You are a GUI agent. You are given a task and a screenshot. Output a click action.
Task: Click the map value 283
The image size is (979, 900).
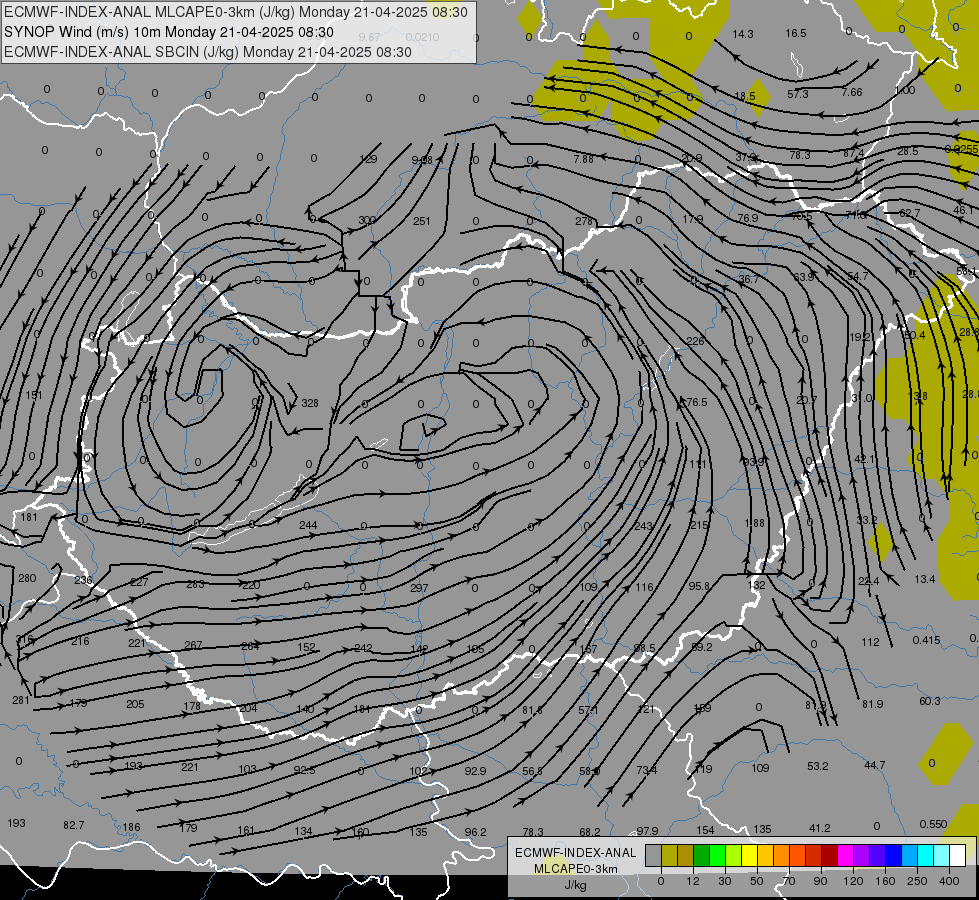click(x=195, y=584)
